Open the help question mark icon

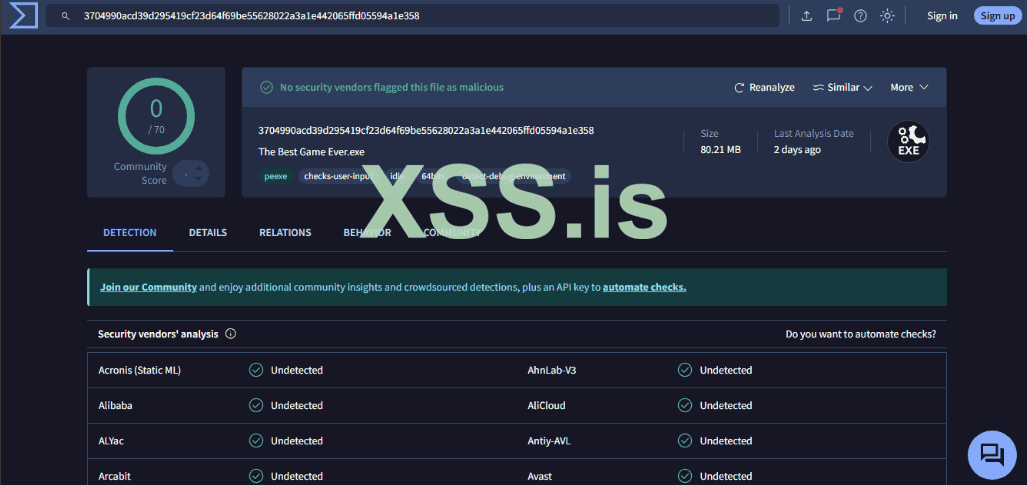point(861,16)
